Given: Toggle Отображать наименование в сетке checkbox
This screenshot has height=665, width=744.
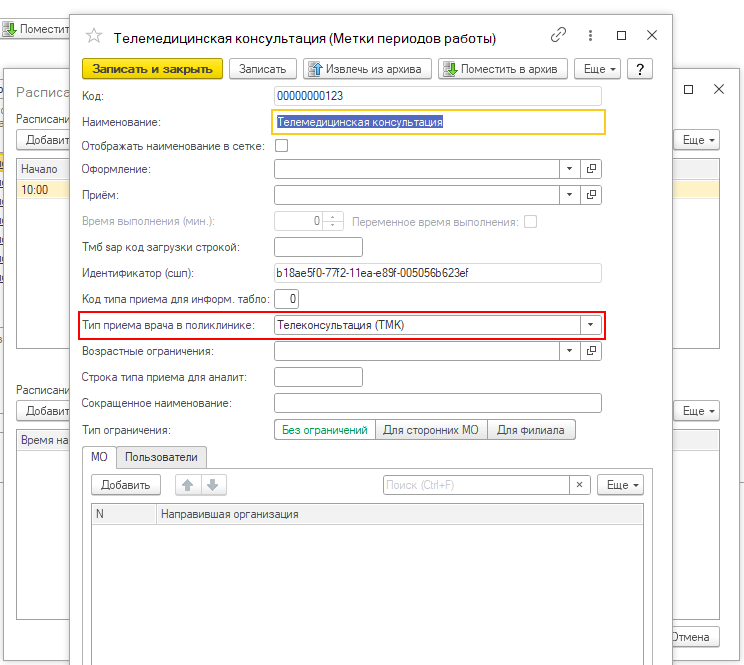Looking at the screenshot, I should click(x=281, y=146).
